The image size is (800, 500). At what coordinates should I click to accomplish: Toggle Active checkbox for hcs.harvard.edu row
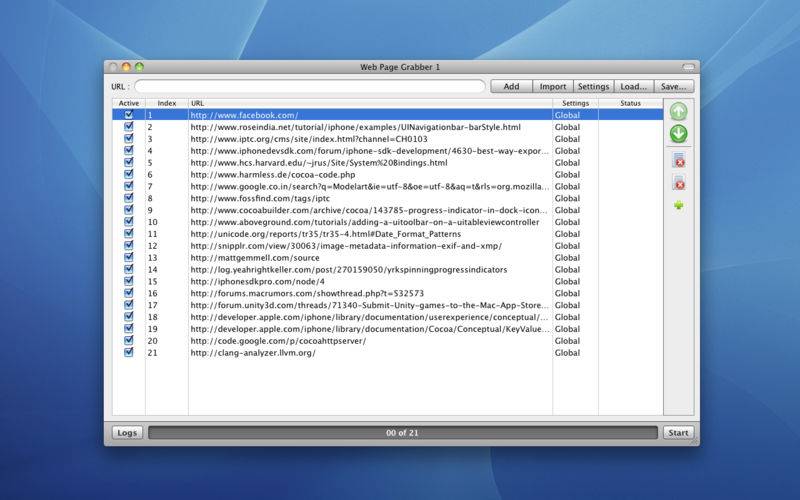click(x=129, y=162)
